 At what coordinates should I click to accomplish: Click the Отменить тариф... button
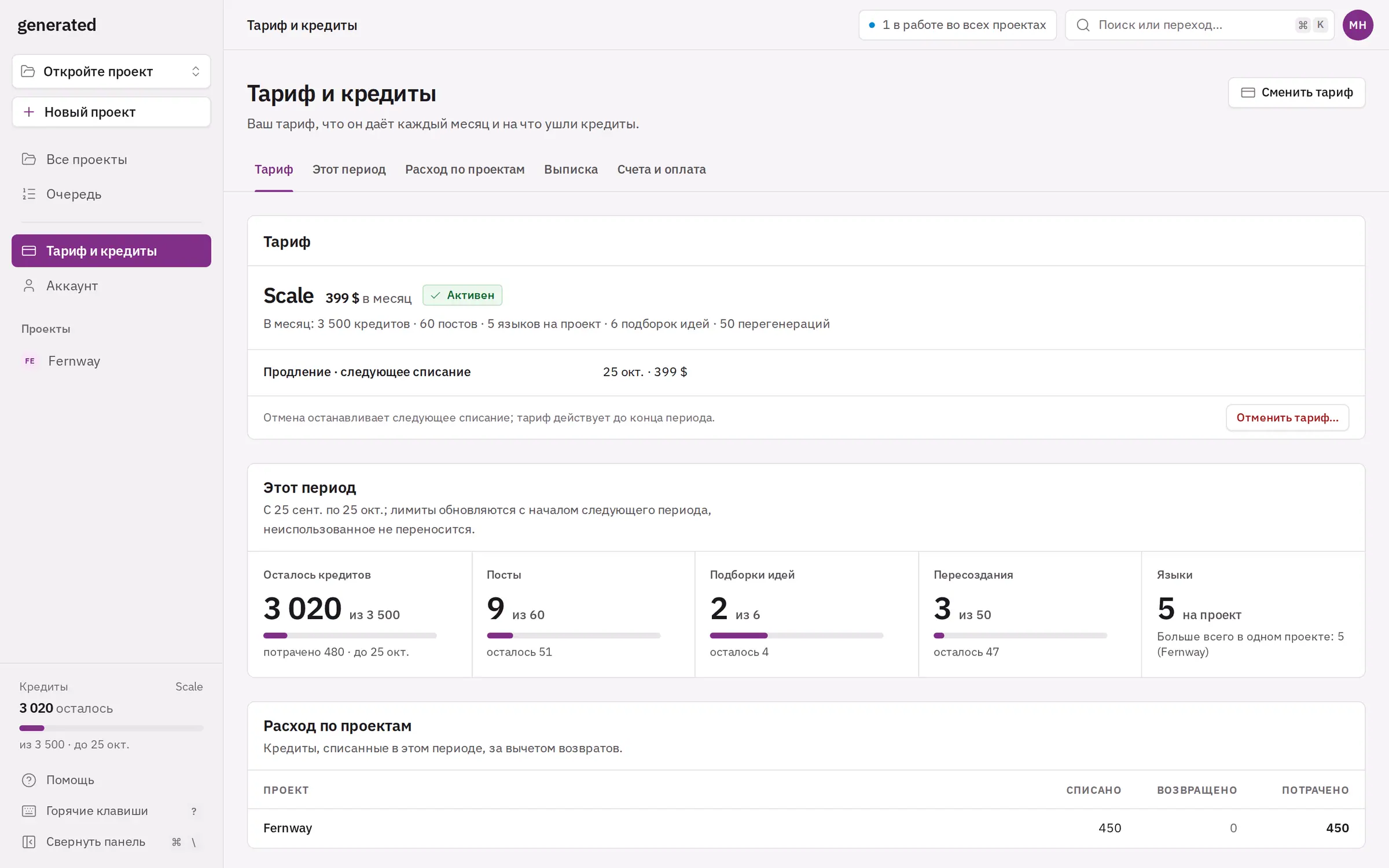tap(1287, 418)
